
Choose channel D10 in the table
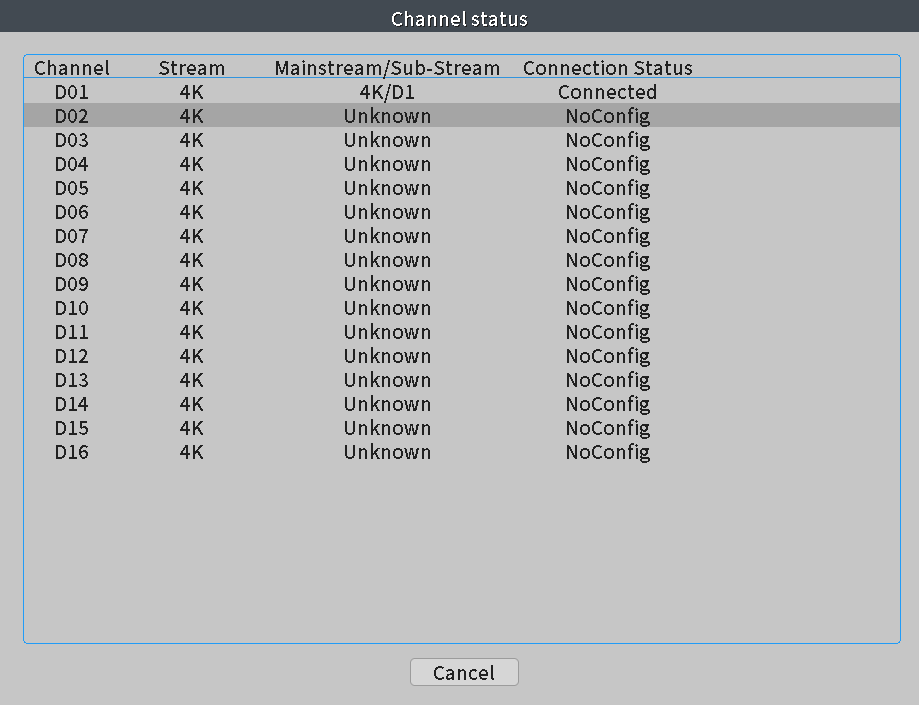(72, 308)
